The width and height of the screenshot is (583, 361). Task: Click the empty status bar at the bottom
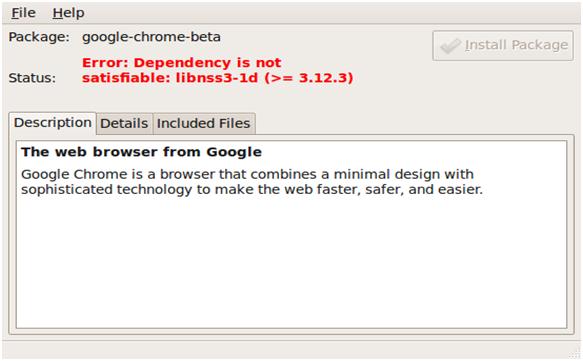(284, 350)
